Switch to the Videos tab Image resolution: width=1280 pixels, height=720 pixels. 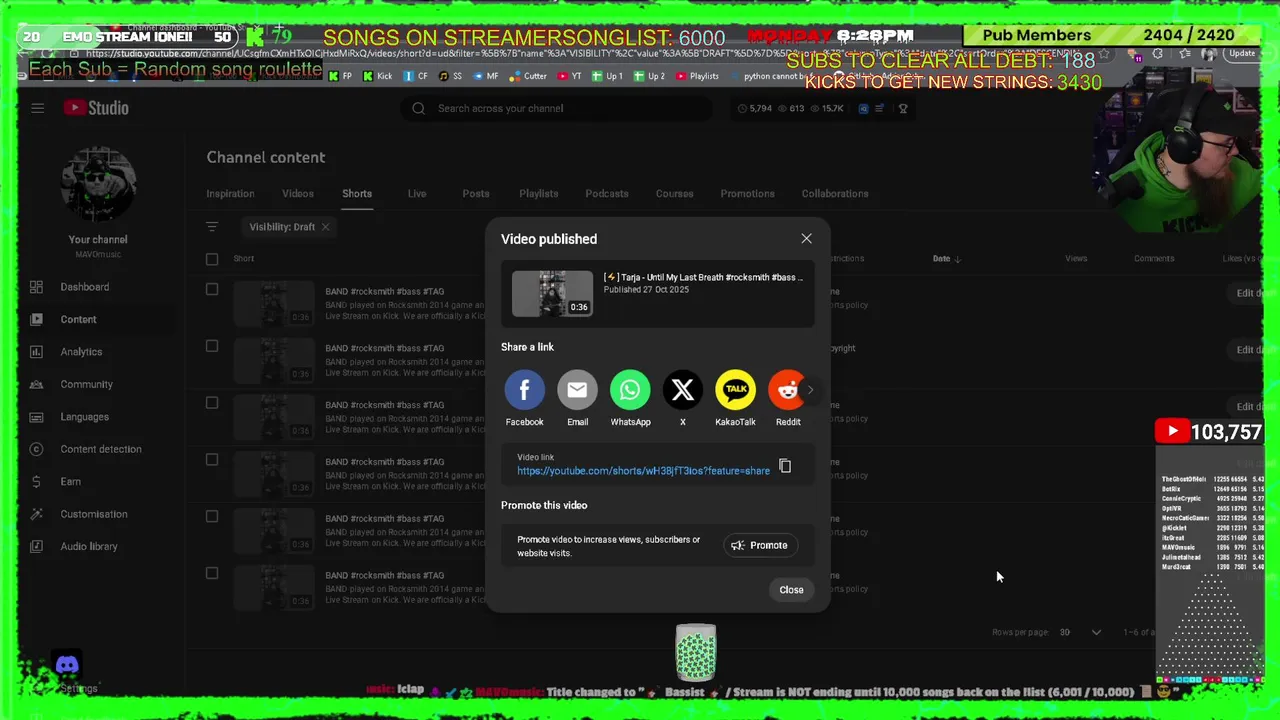point(297,194)
